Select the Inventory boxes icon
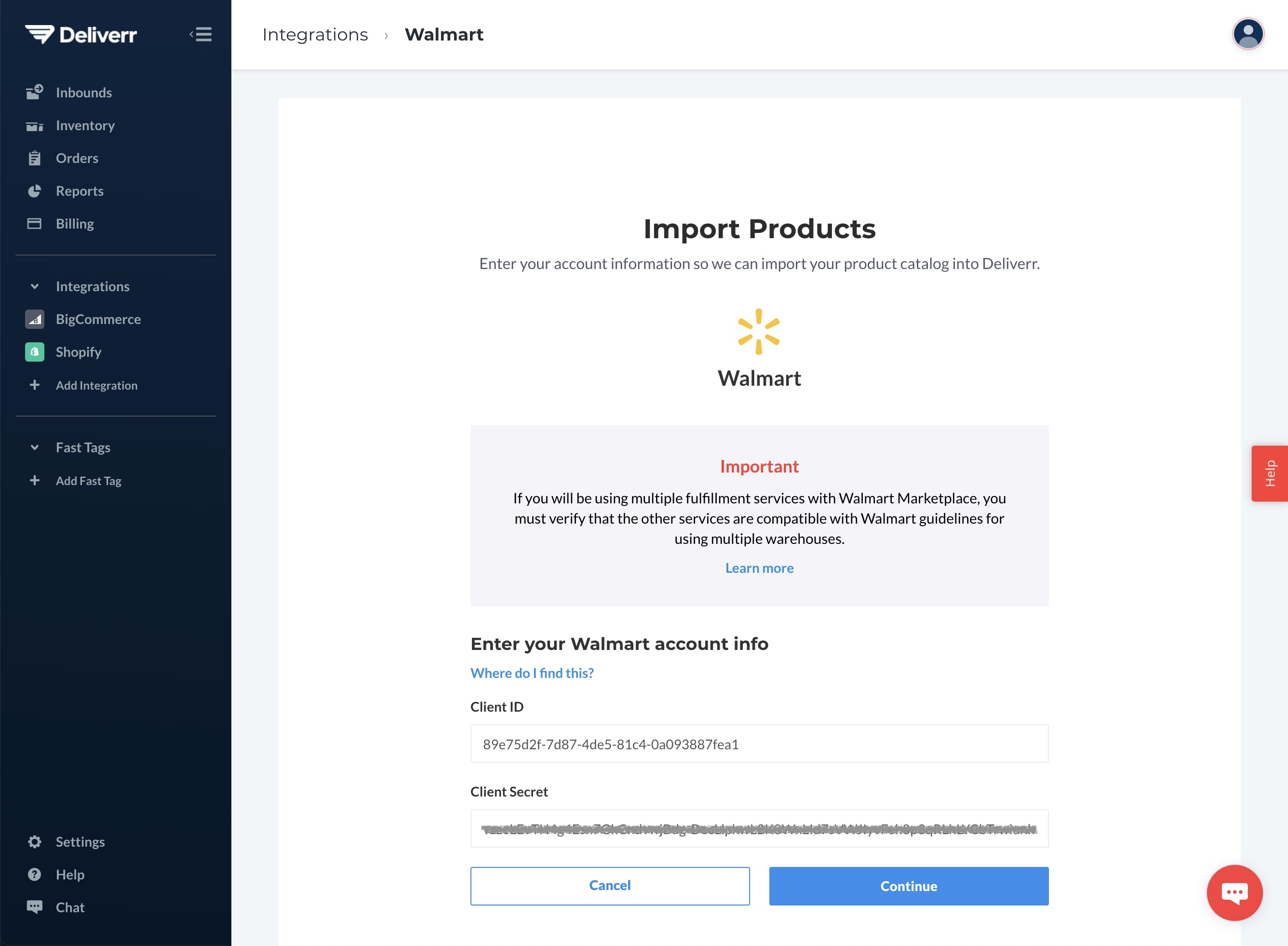Screen dimensions: 1288x946 pos(34,126)
